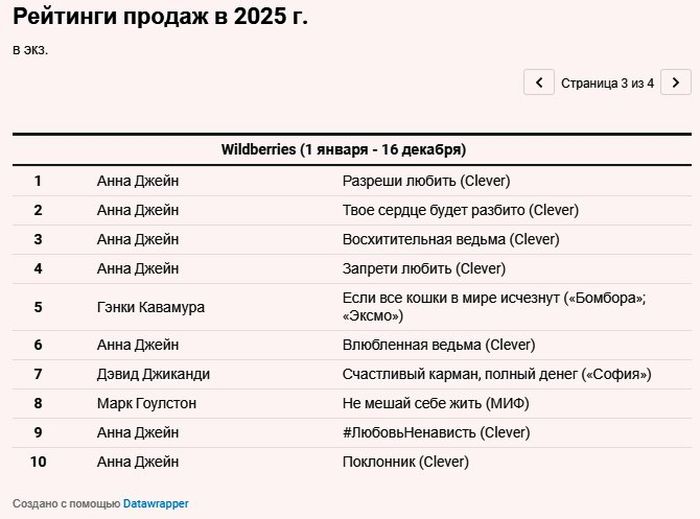Image resolution: width=700 pixels, height=519 pixels.
Task: Go to next page arrow
Action: pyautogui.click(x=676, y=83)
